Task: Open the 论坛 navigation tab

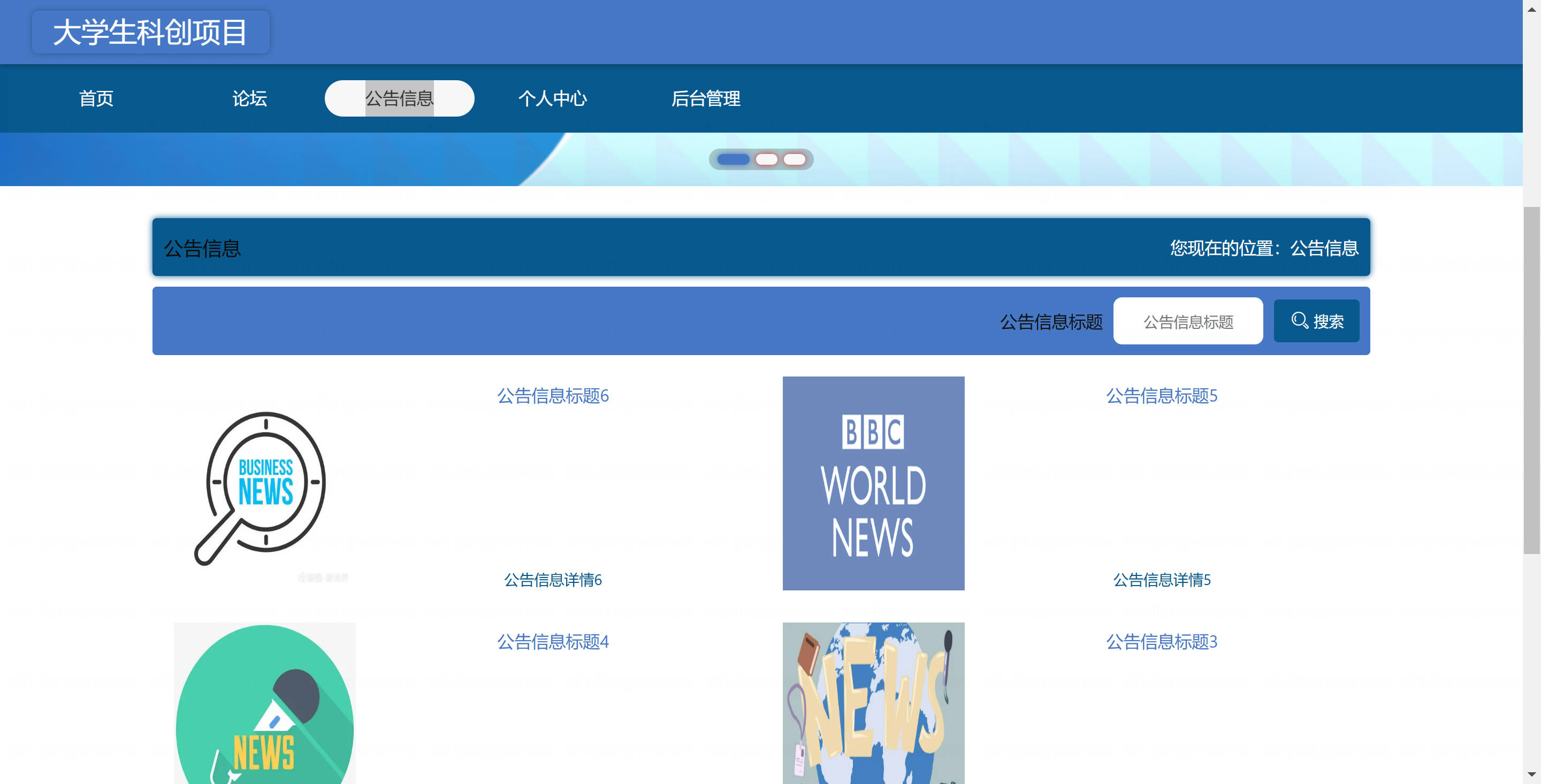Action: [x=249, y=99]
